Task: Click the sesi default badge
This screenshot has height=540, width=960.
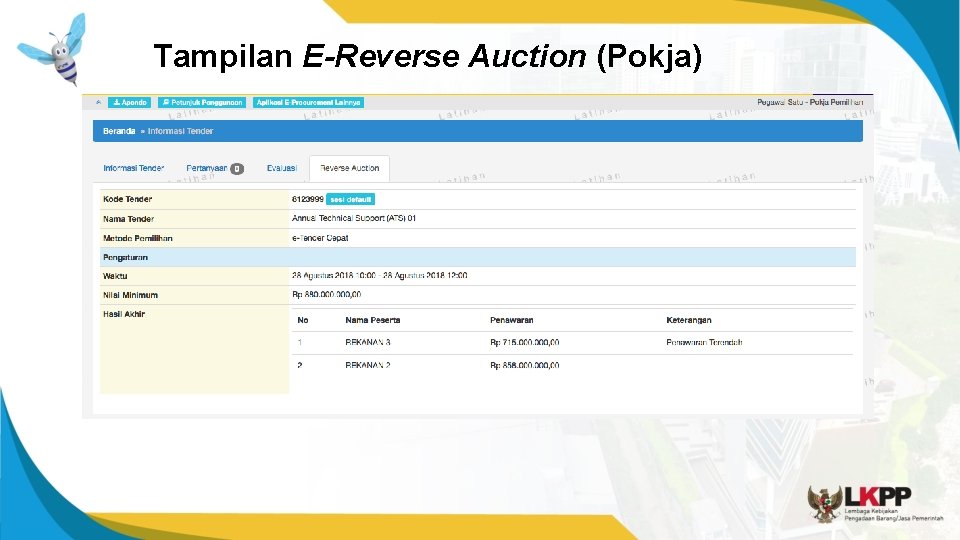Action: (x=350, y=199)
